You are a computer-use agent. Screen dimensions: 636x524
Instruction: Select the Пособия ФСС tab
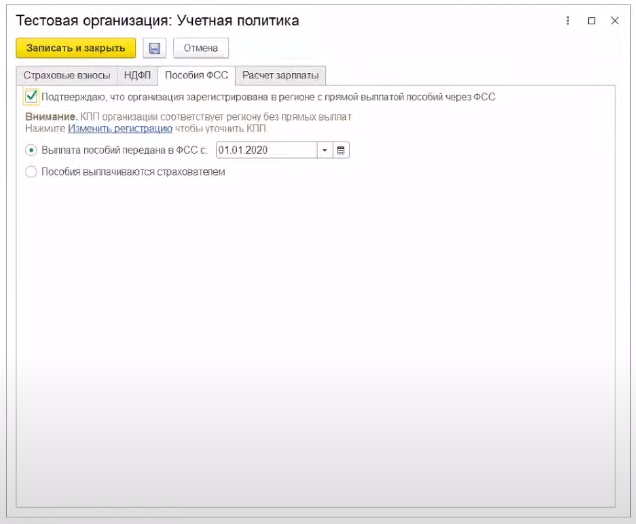[x=197, y=76]
